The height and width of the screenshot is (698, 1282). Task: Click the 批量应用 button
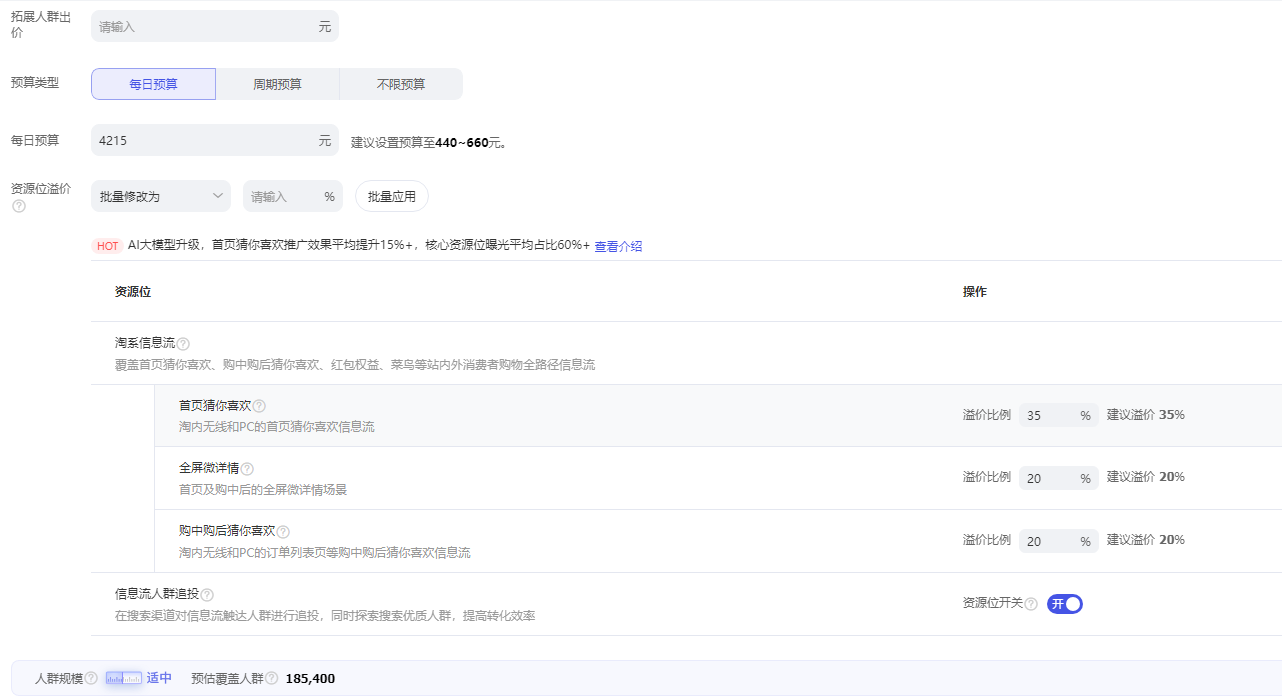tap(392, 196)
